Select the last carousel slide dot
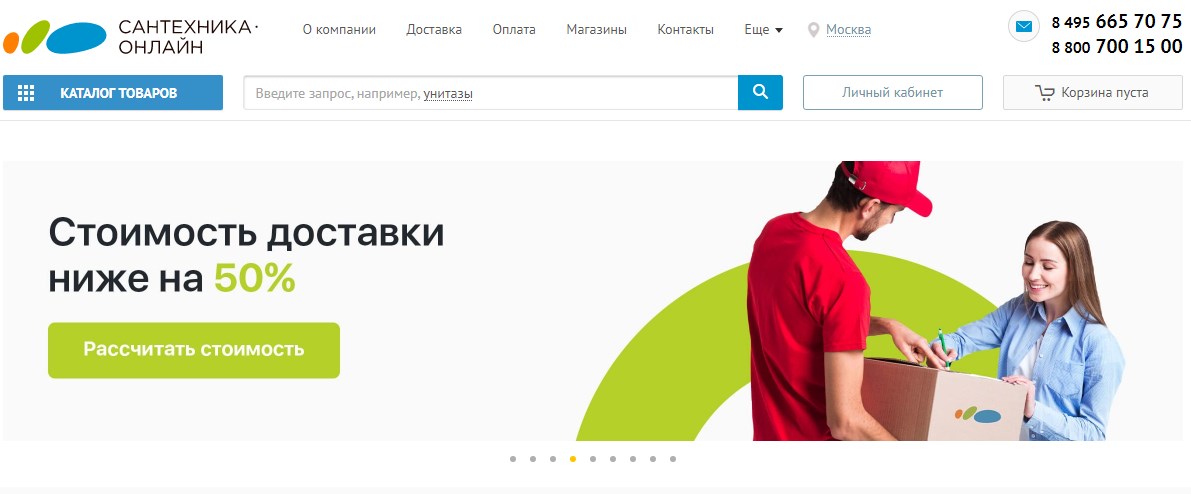1191x494 pixels. tap(673, 459)
